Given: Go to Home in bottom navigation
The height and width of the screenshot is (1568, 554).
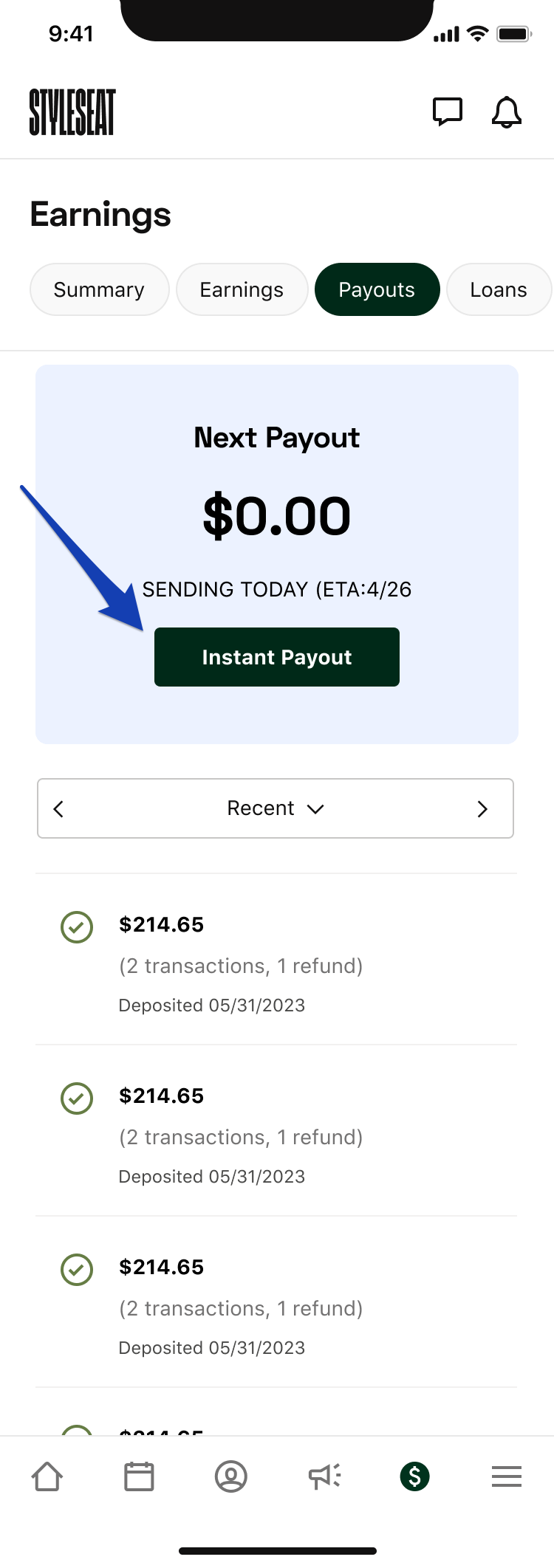Looking at the screenshot, I should click(x=47, y=1476).
